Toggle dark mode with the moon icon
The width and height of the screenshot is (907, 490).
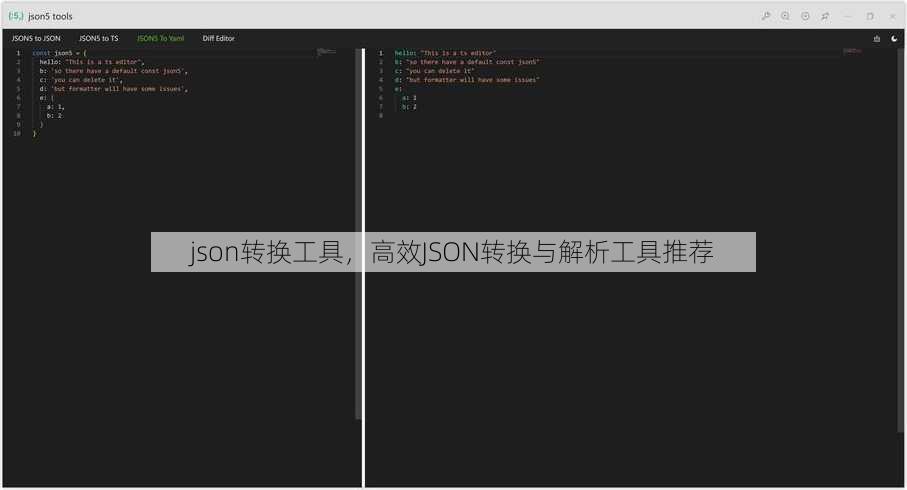click(894, 39)
